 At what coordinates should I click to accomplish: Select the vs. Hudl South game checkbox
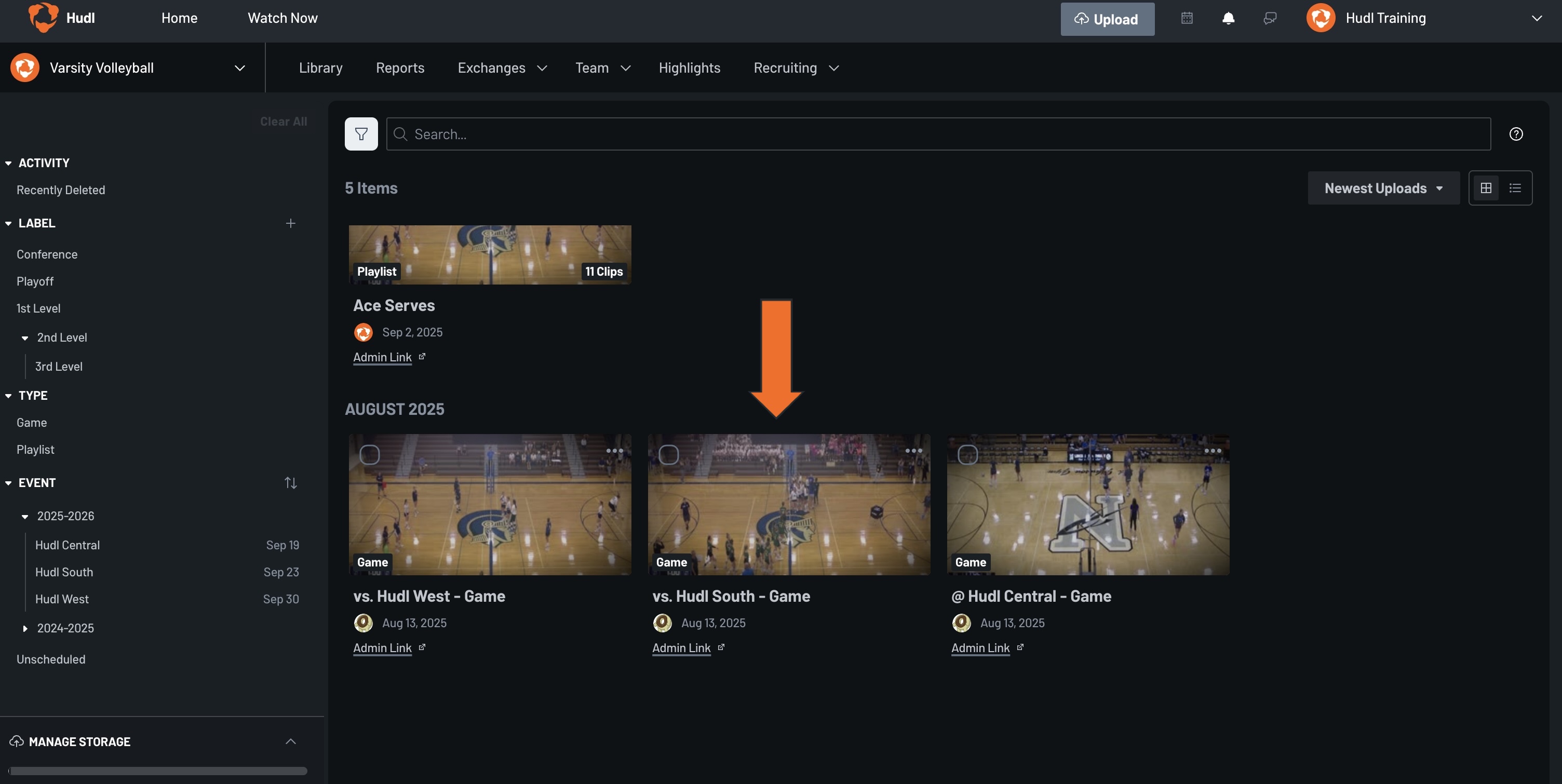click(668, 455)
